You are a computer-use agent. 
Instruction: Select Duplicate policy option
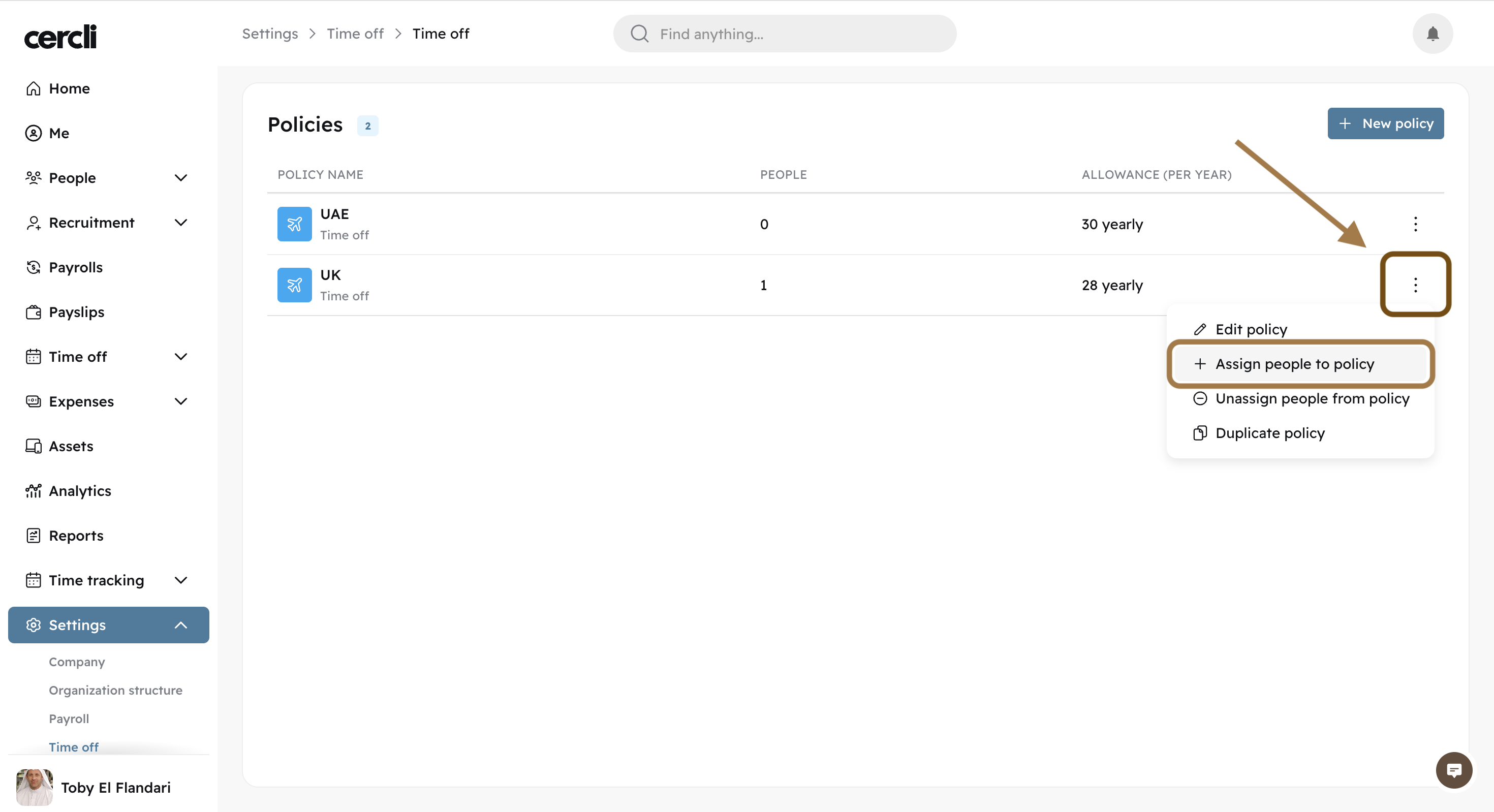tap(1269, 433)
